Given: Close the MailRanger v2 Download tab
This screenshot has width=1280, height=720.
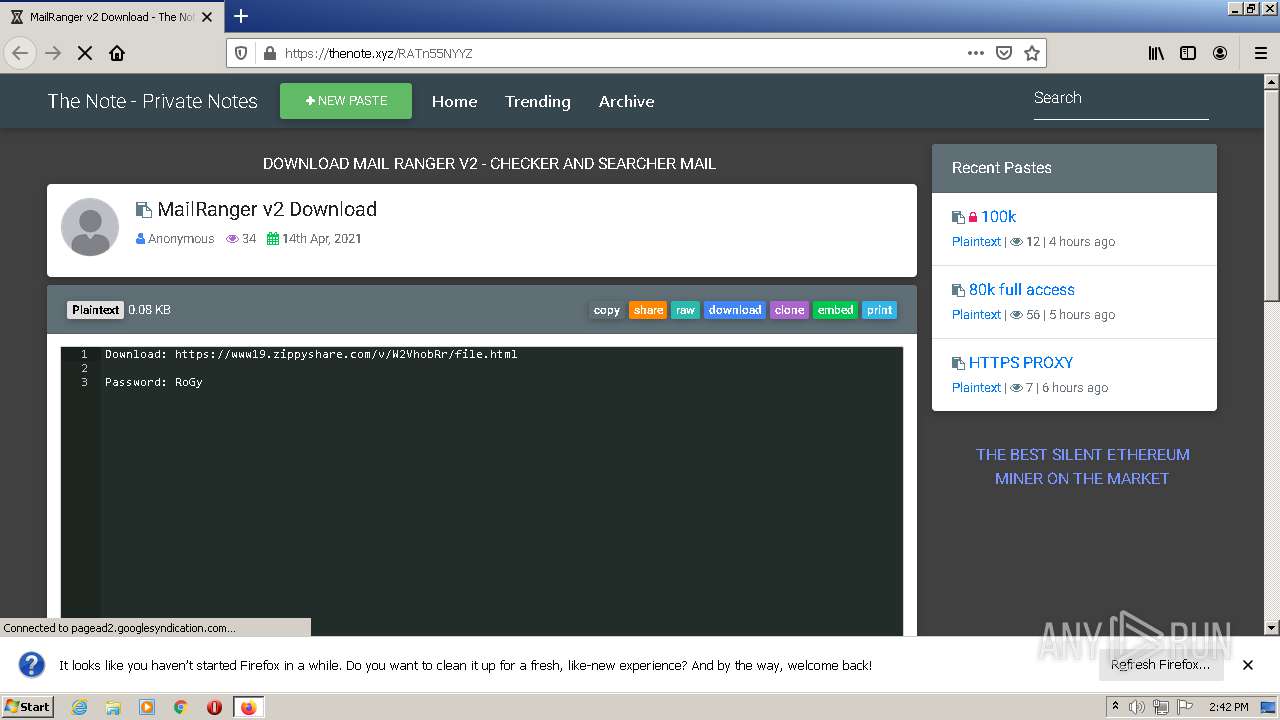Looking at the screenshot, I should pos(208,16).
